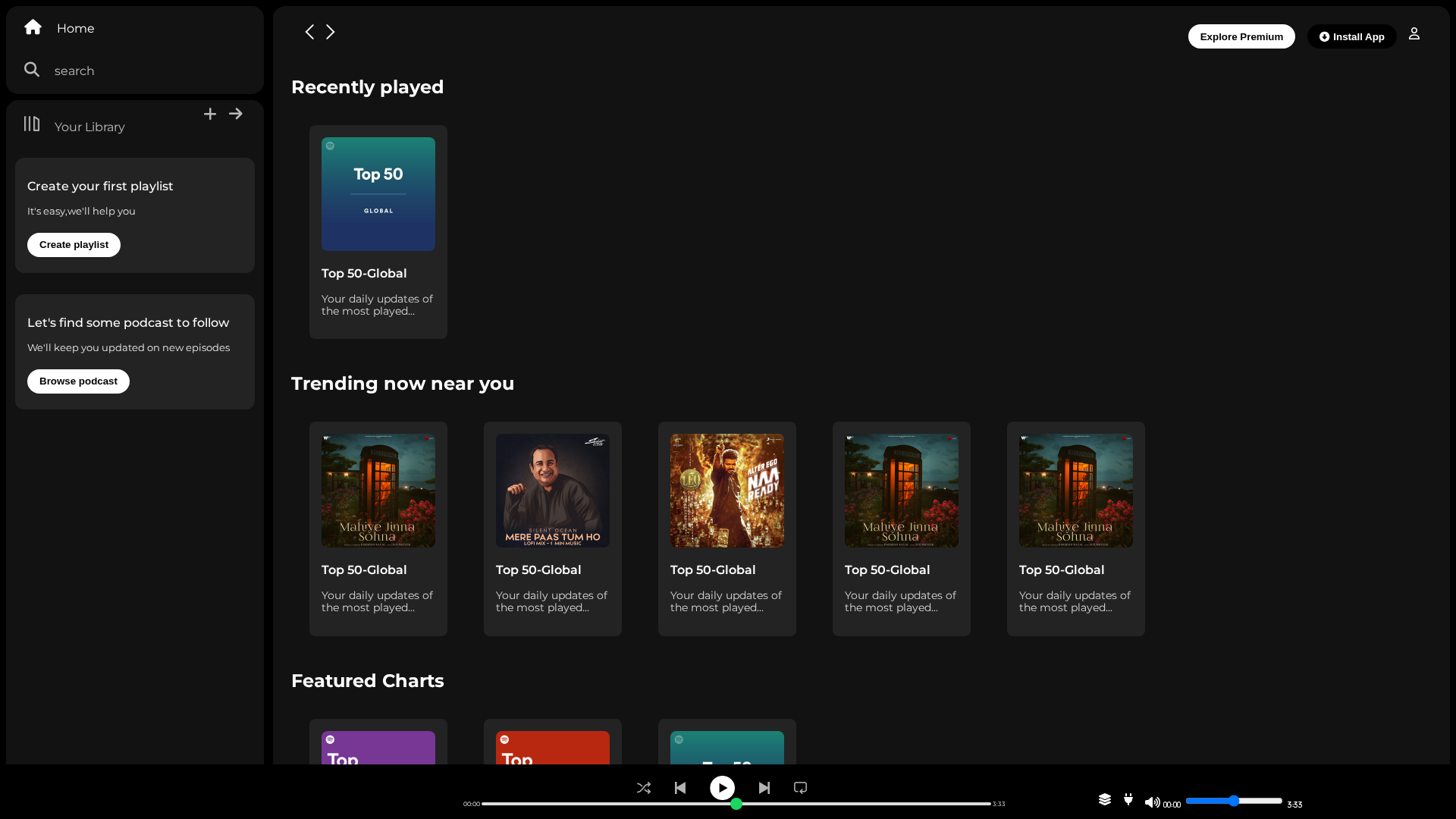Open fourth trending Mahiye Jinna Sohna cover
1456x819 pixels.
point(902,491)
